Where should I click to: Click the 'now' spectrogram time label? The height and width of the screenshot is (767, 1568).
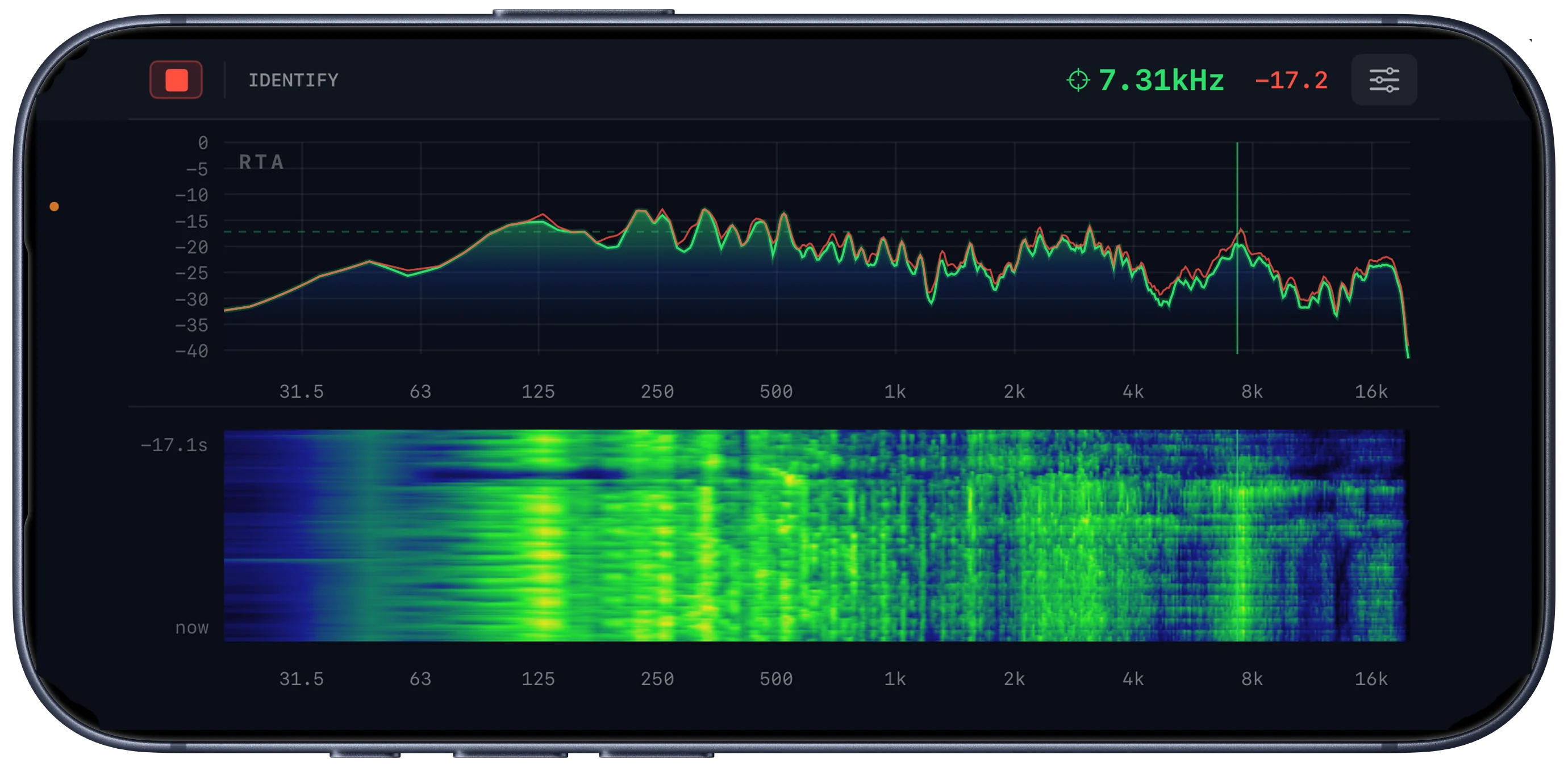[192, 628]
